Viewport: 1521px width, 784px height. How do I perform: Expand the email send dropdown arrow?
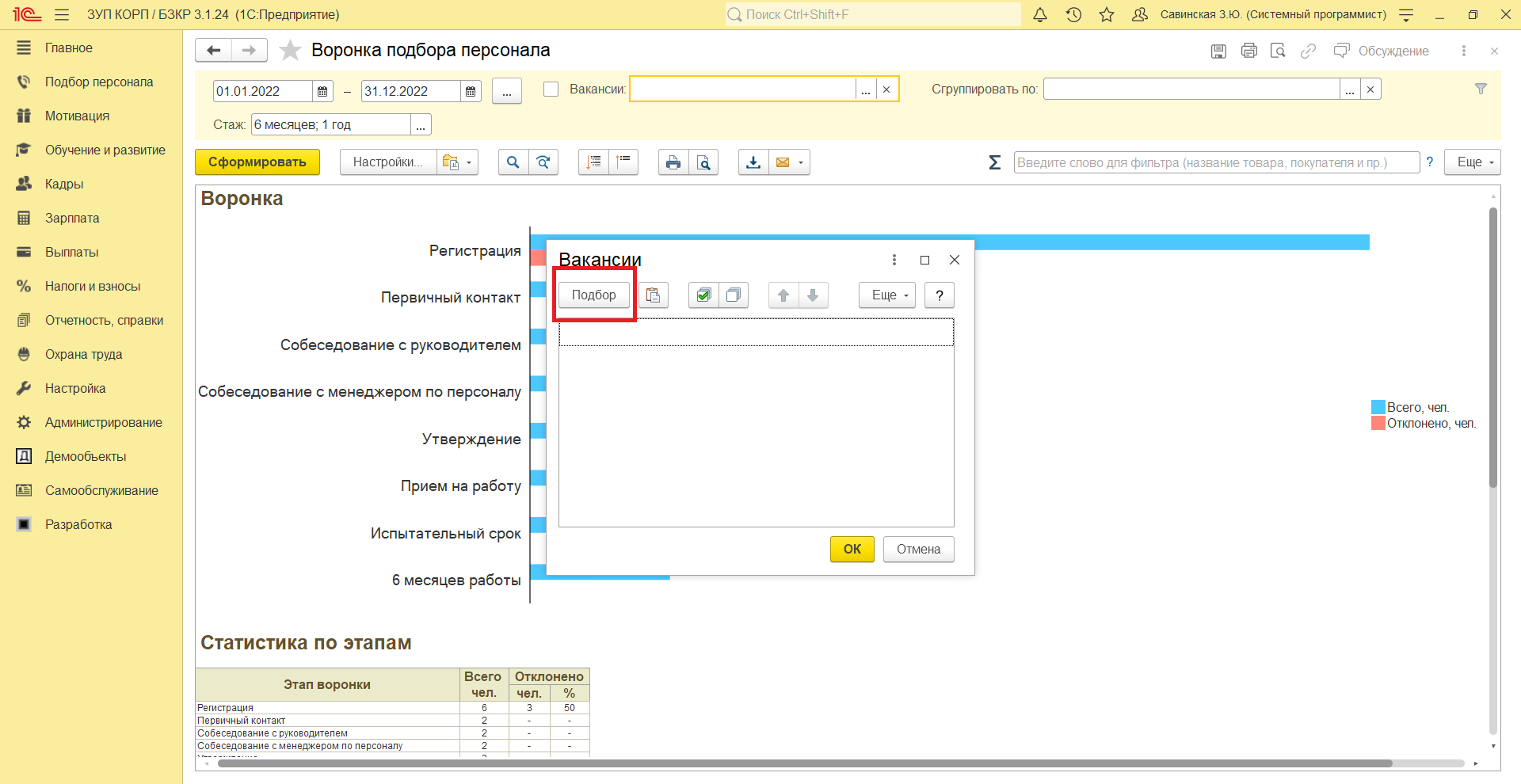pyautogui.click(x=801, y=162)
